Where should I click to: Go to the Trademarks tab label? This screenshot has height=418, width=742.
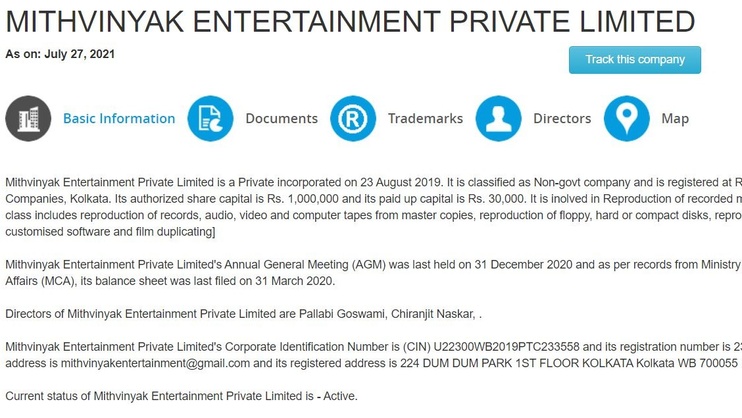425,118
